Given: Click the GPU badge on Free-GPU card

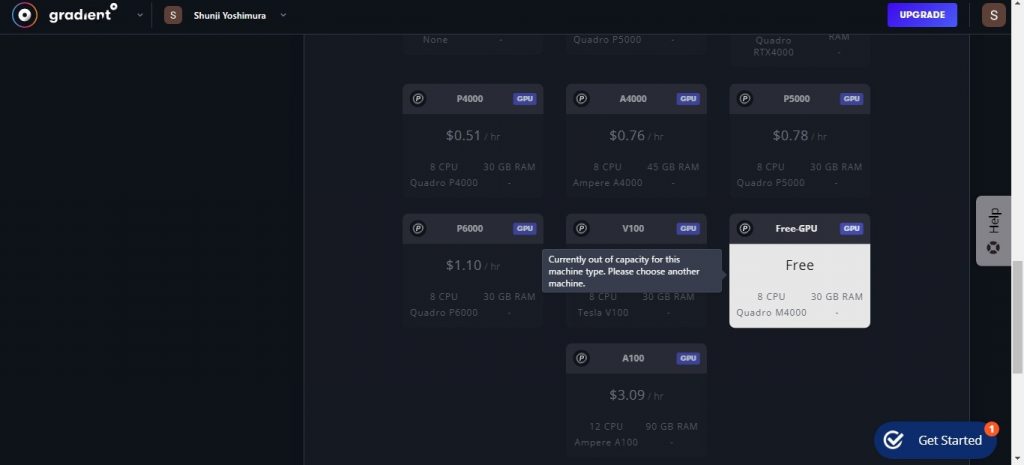Looking at the screenshot, I should click(x=851, y=229).
